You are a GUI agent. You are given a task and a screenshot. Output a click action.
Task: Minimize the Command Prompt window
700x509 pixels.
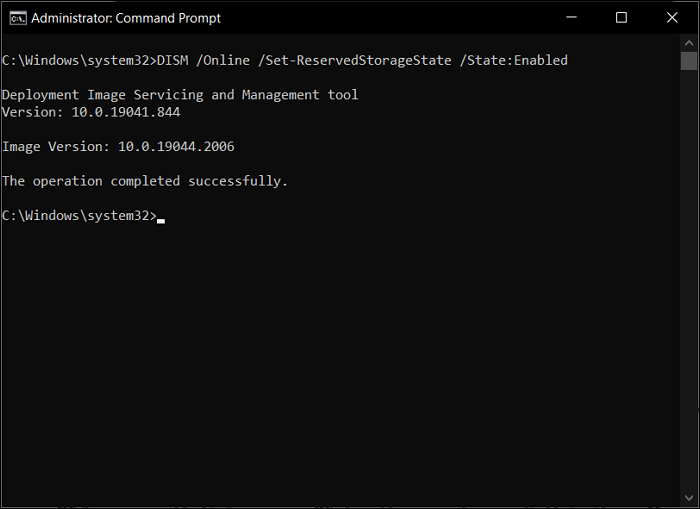(x=572, y=18)
